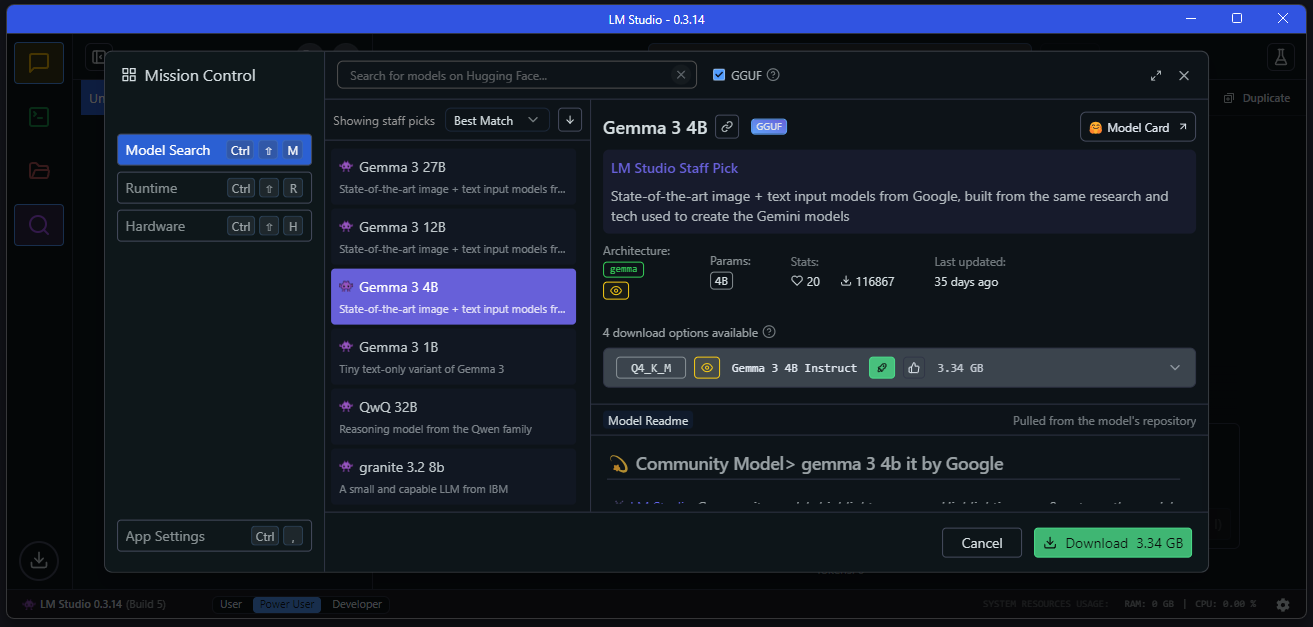The height and width of the screenshot is (627, 1313).
Task: Click the Q4_K_M quantization badge
Action: (x=651, y=368)
